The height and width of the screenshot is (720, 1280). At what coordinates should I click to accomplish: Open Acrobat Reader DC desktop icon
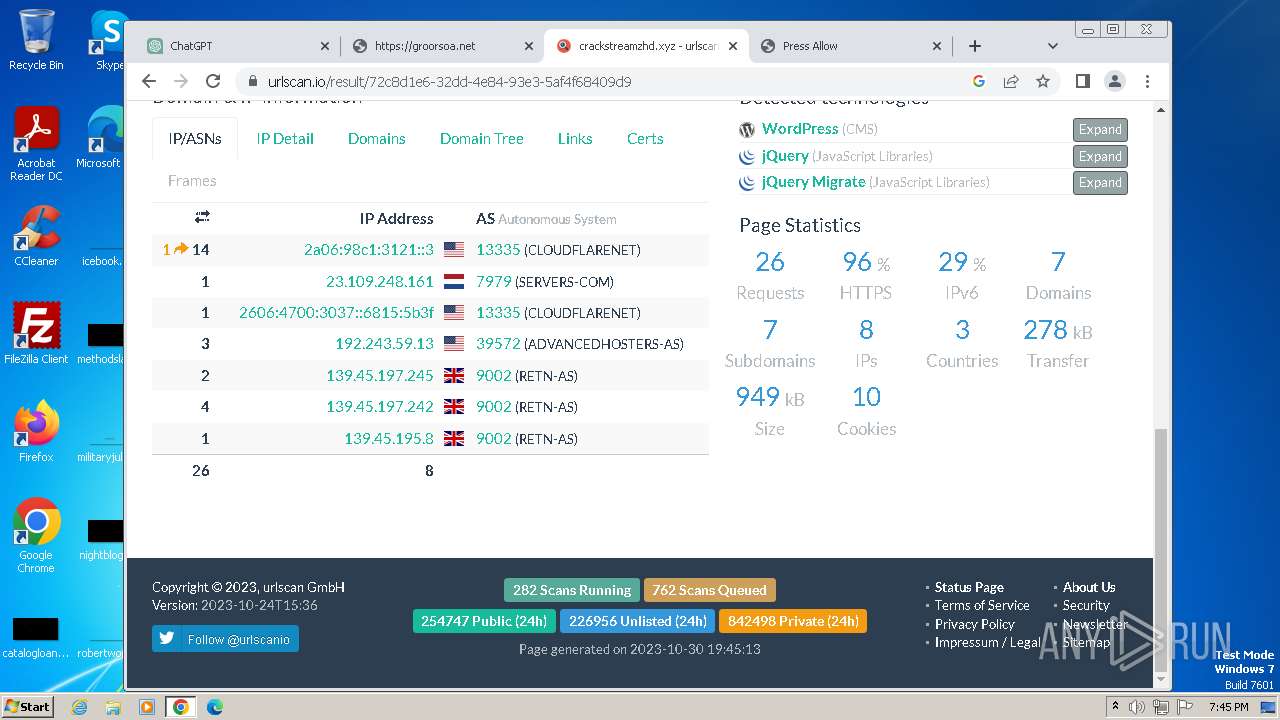[36, 145]
